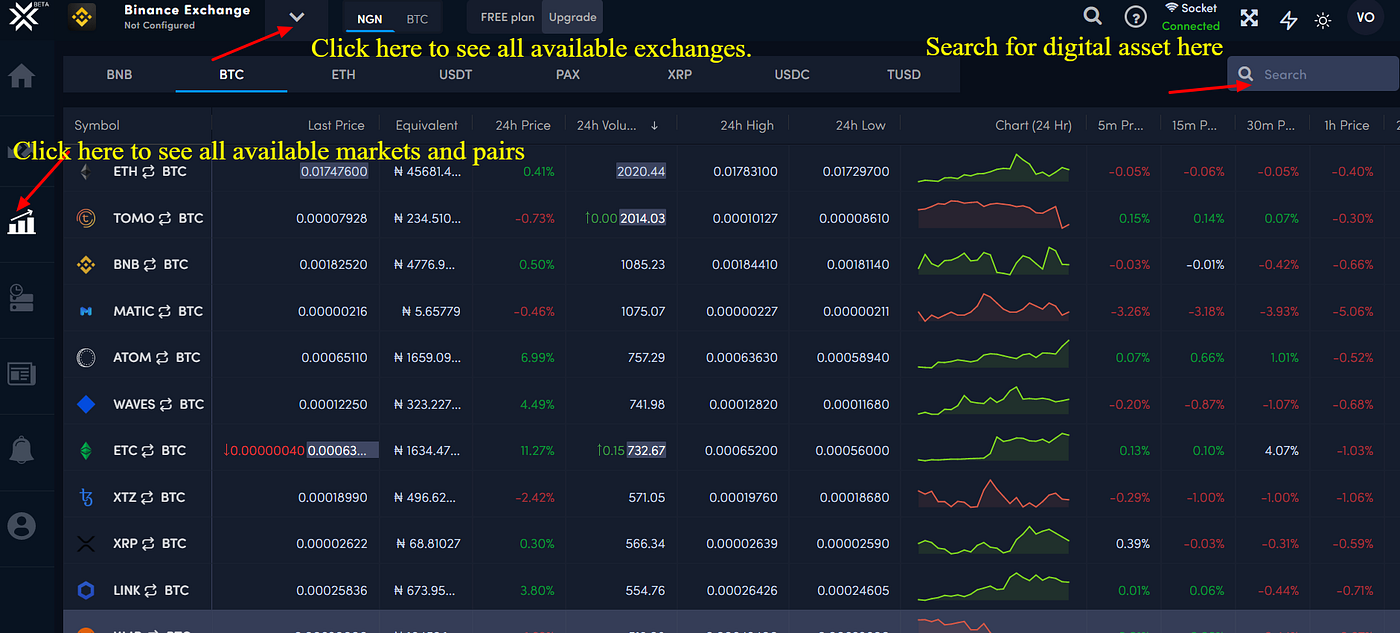Click the WAVES coin icon

point(86,405)
